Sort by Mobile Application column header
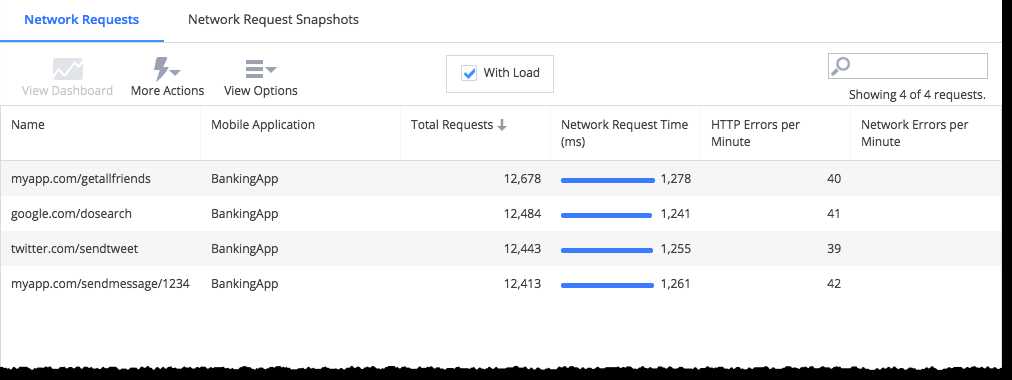This screenshot has height=380, width=1012. pyautogui.click(x=263, y=125)
